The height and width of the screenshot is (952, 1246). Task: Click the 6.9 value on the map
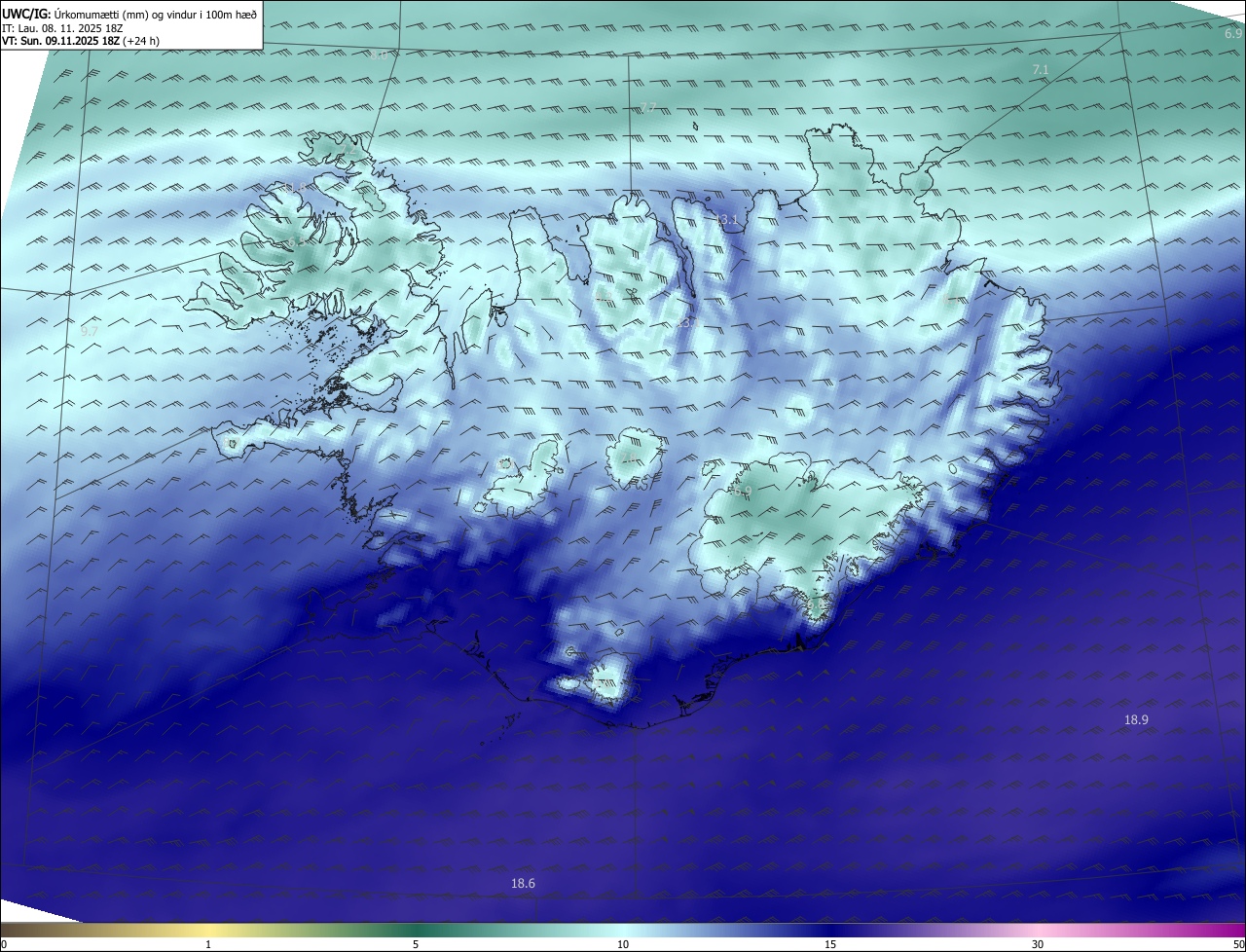tap(1232, 34)
